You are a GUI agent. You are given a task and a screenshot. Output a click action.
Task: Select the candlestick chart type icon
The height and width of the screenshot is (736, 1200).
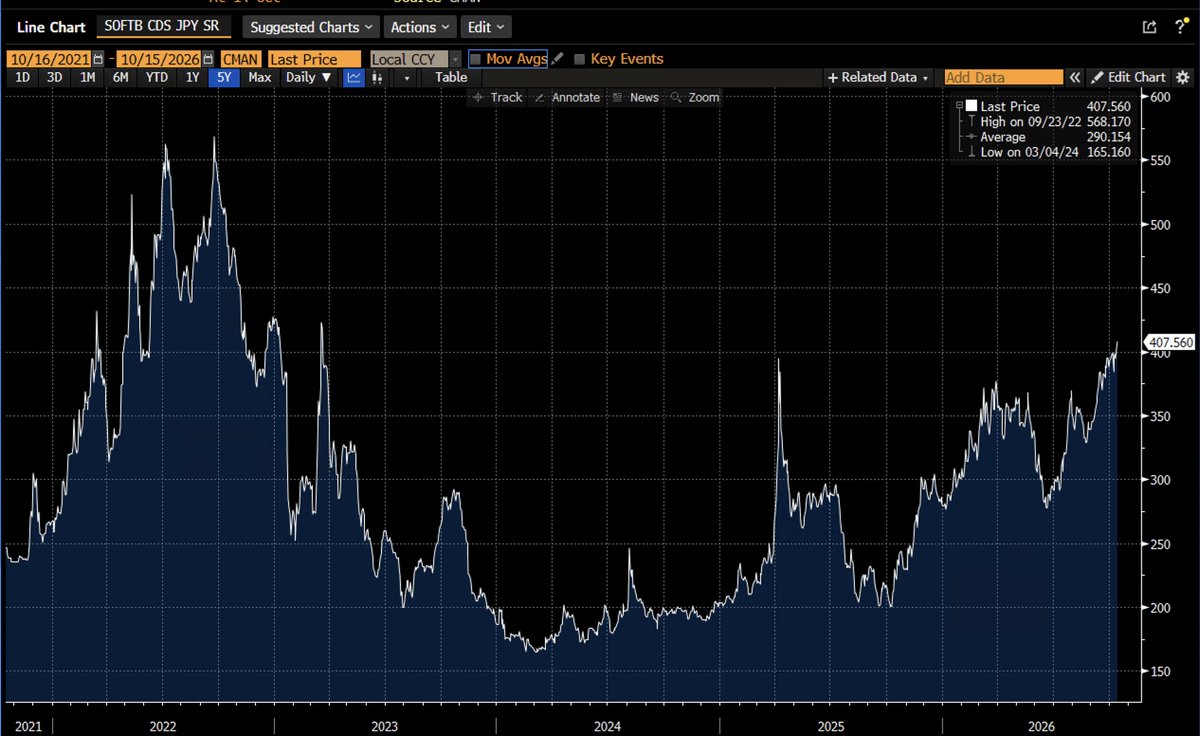click(x=378, y=77)
